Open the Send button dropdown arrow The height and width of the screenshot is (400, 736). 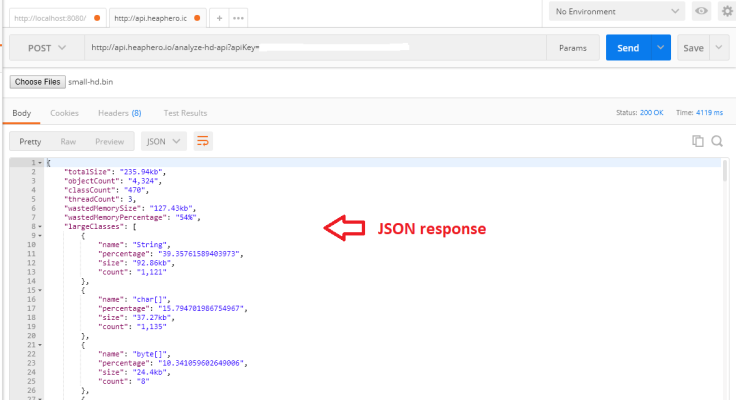(x=660, y=48)
